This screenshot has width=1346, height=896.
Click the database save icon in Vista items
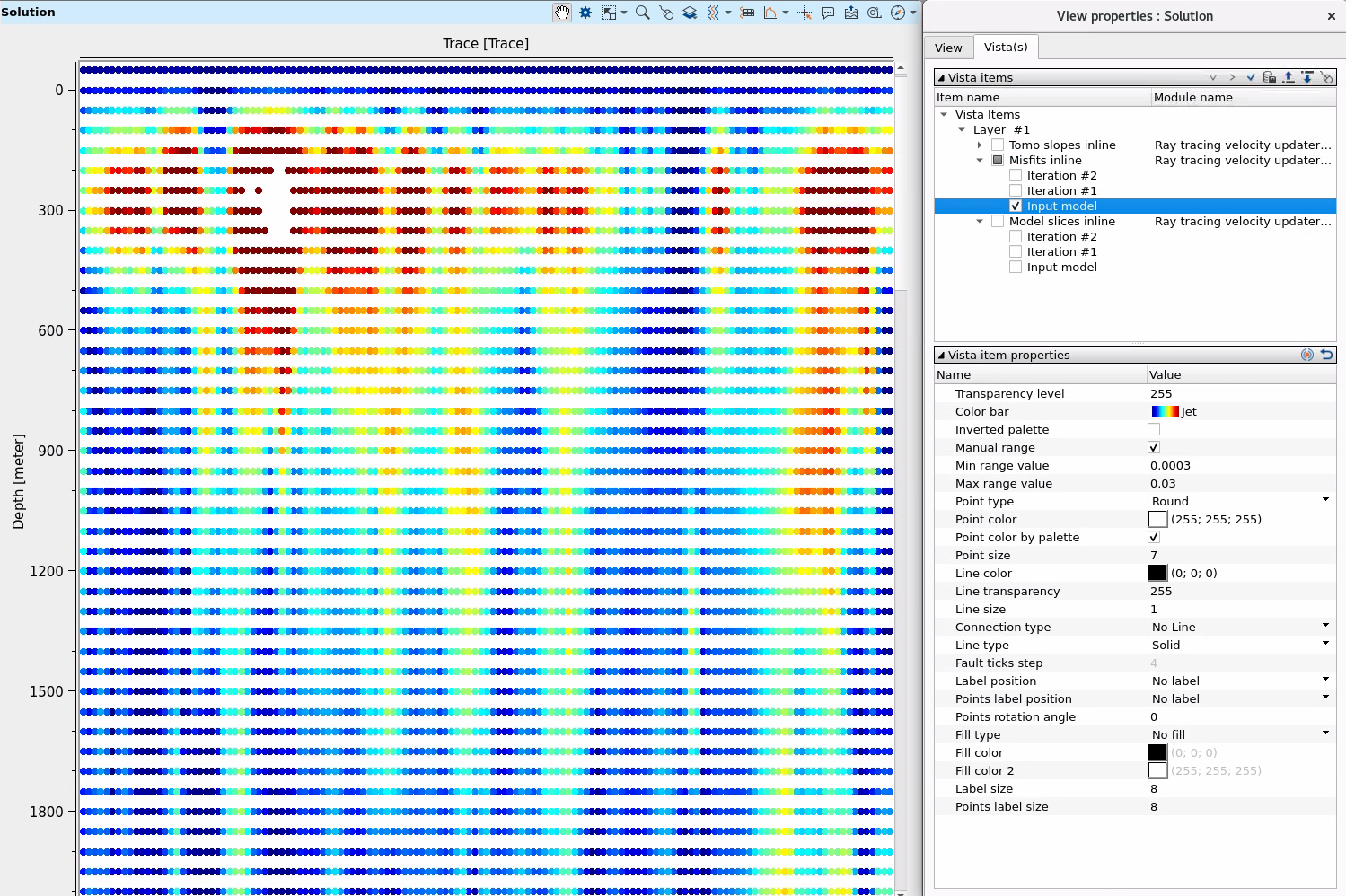(x=1270, y=77)
